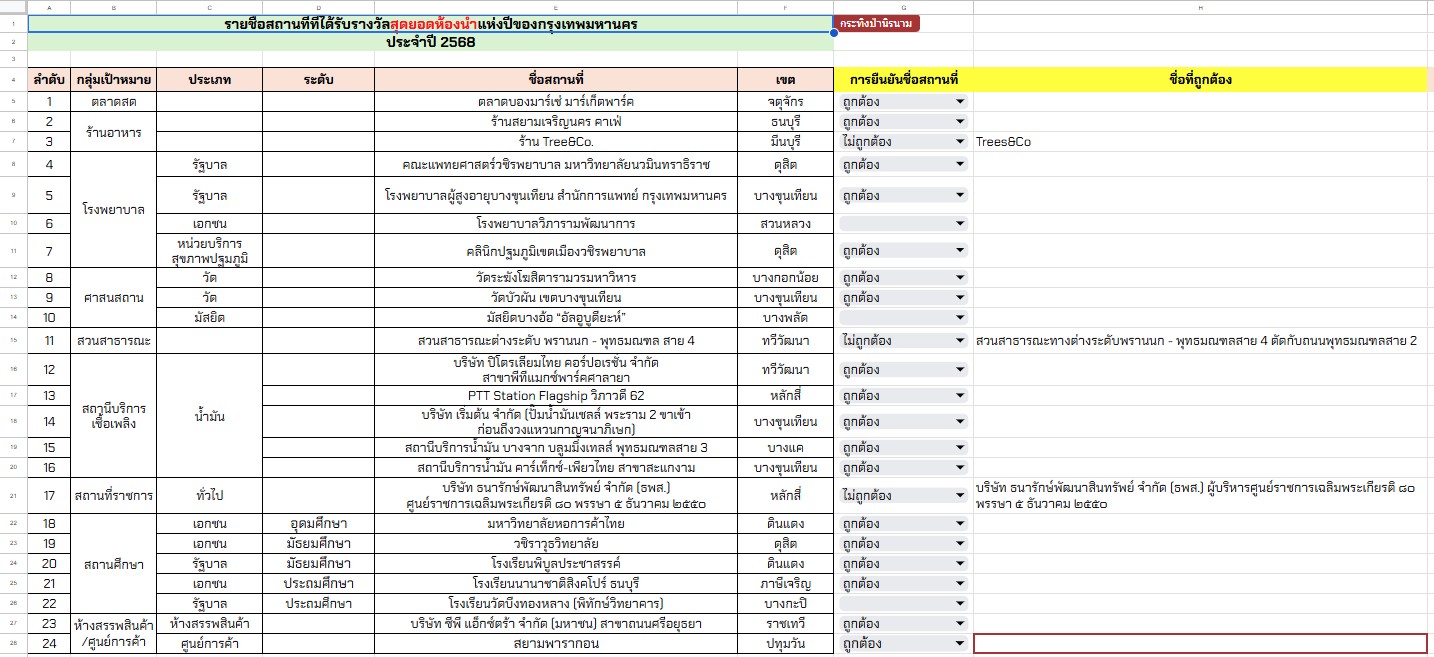Screen dimensions: 1434x657
Task: Click the selected empty cell beside สยามพารากอน dropdown
Action: 1200,644
